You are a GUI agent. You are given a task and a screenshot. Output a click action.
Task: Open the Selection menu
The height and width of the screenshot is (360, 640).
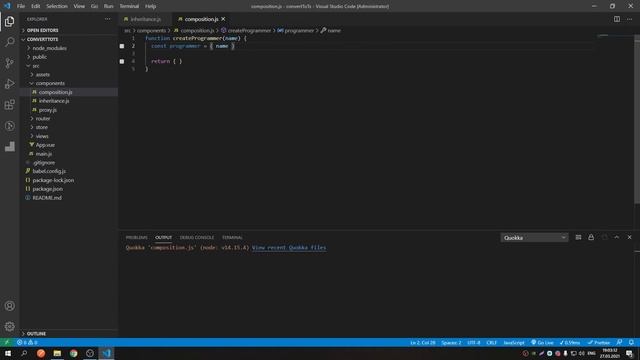57,6
